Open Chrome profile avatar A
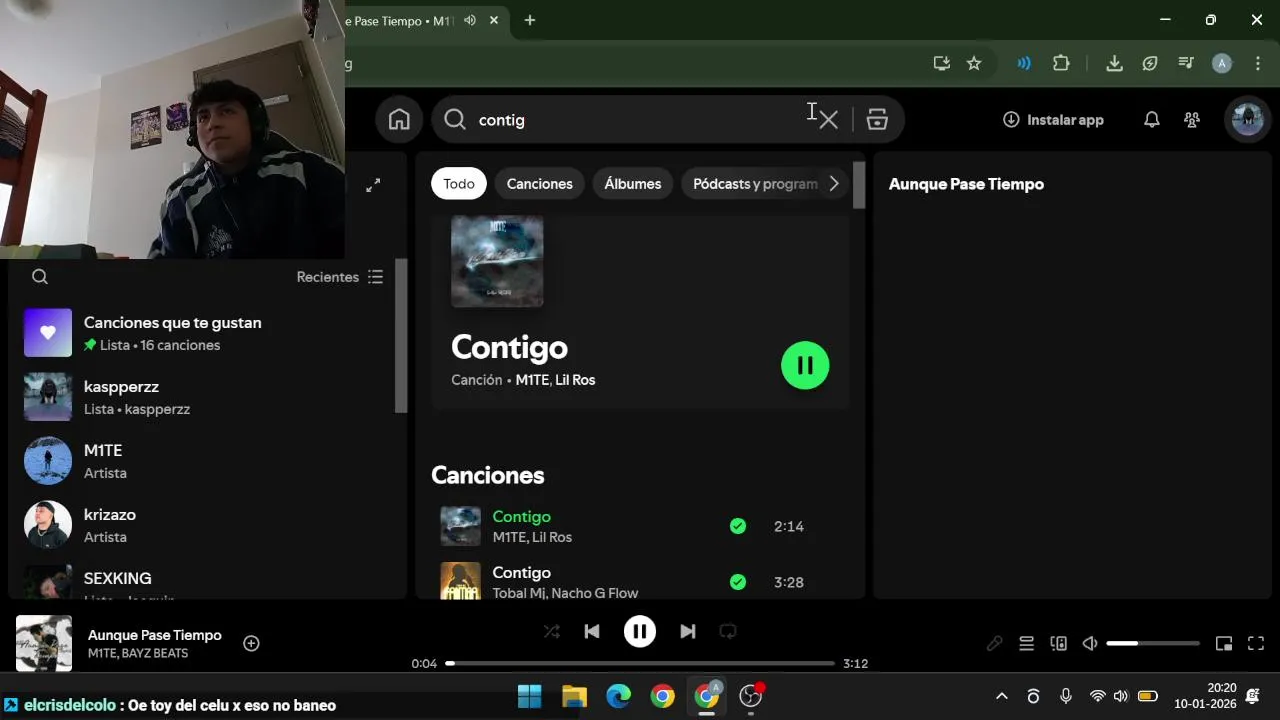 [x=1222, y=63]
